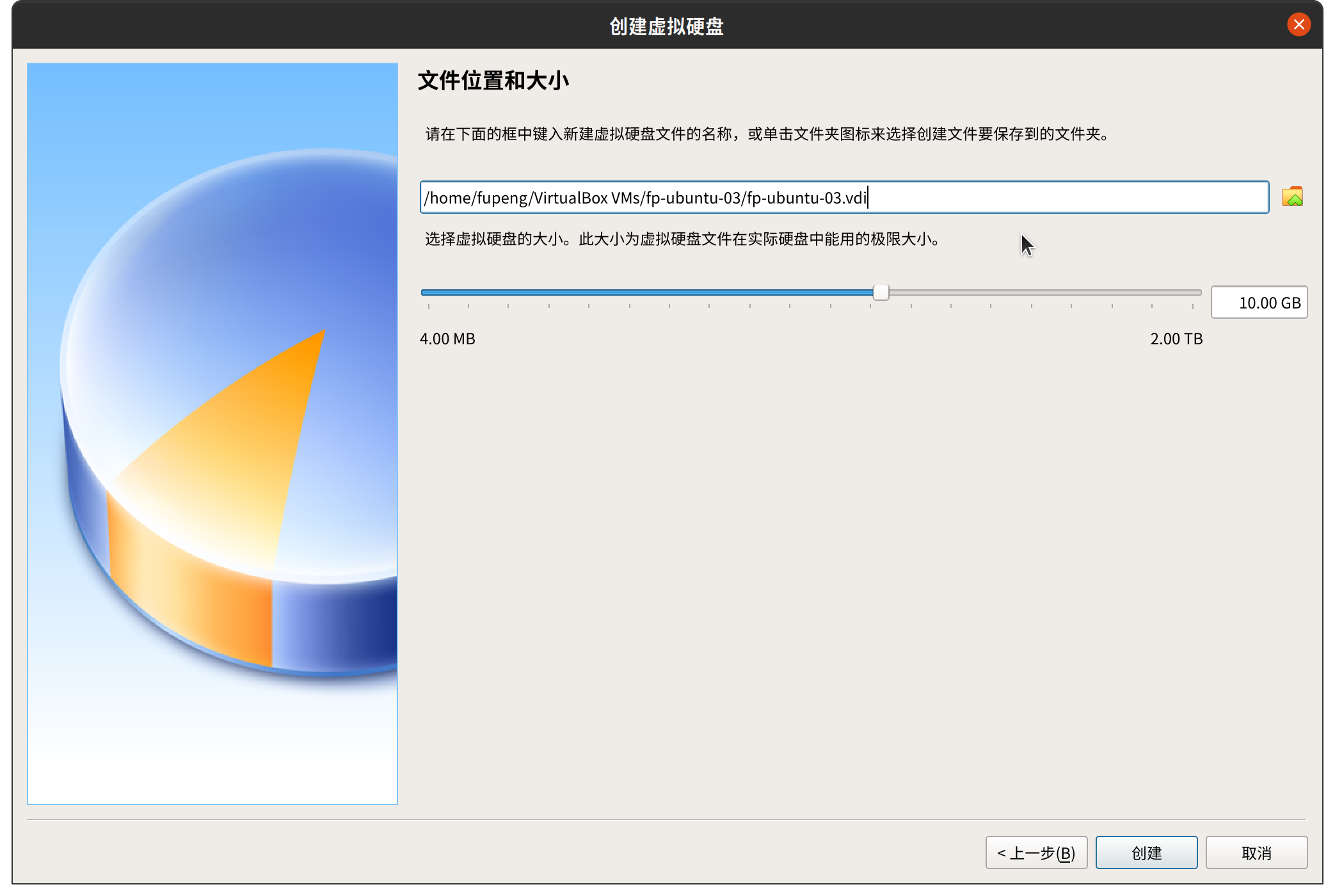This screenshot has height=896, width=1335.
Task: Click the 2.00 TB maximum size label
Action: [1176, 339]
